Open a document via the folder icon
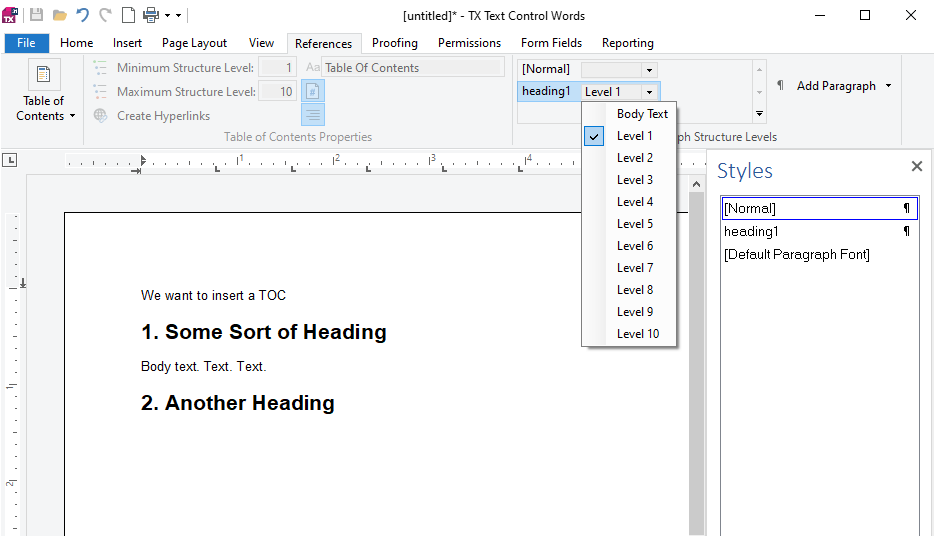The image size is (935, 536). point(60,15)
